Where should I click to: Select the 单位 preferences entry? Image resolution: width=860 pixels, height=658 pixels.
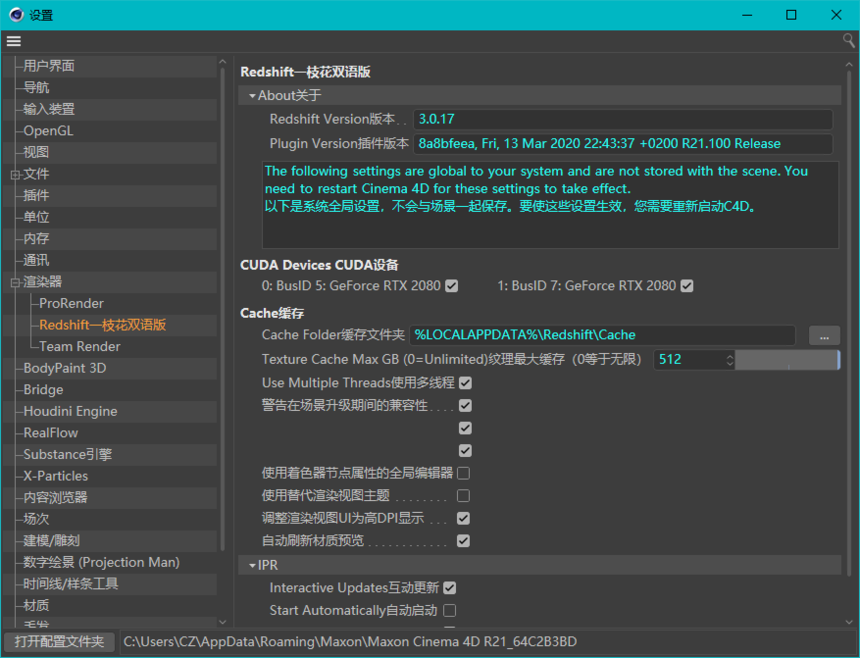[x=36, y=217]
